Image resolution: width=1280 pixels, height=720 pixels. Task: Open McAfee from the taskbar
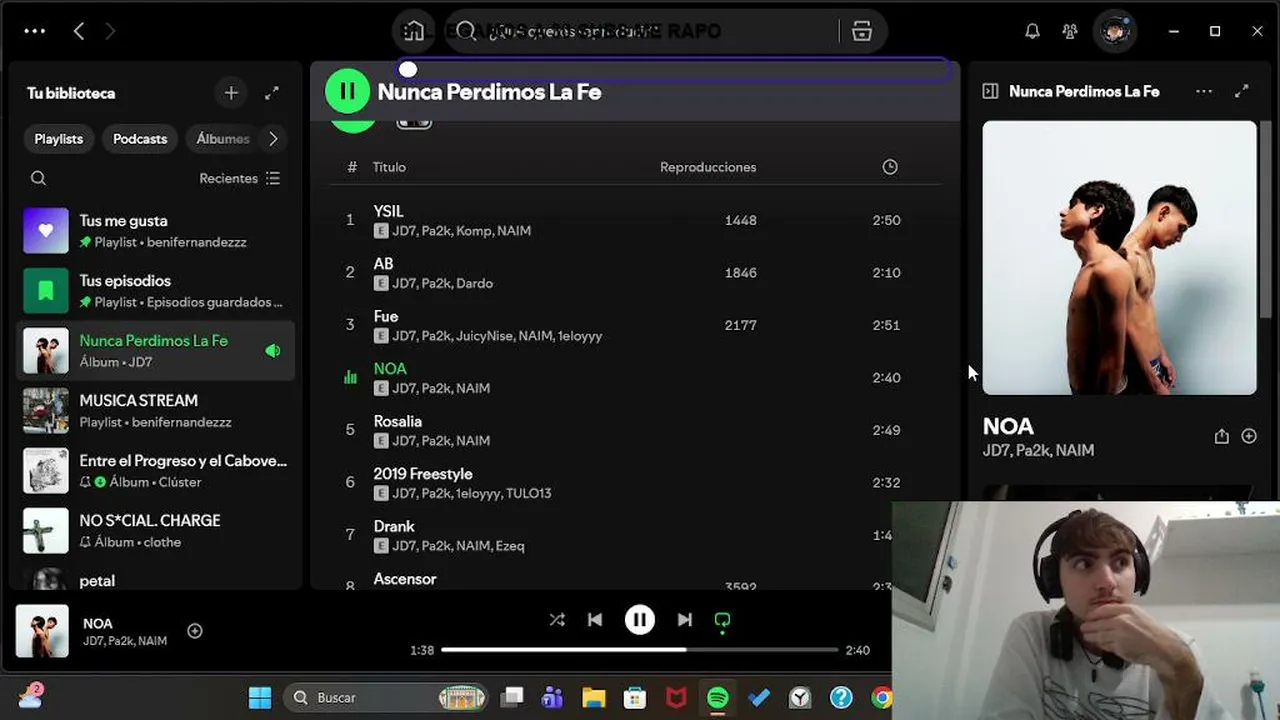(676, 698)
